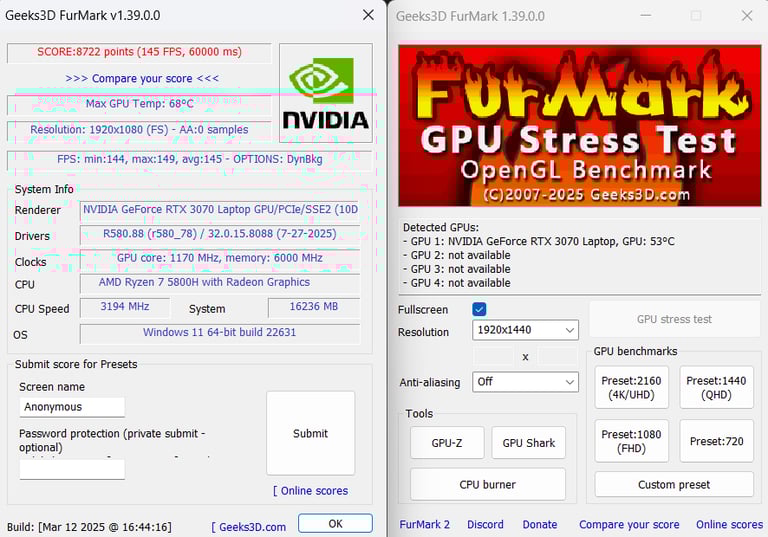Click Resolution: 1920x1080 (FS) result text

[140, 130]
